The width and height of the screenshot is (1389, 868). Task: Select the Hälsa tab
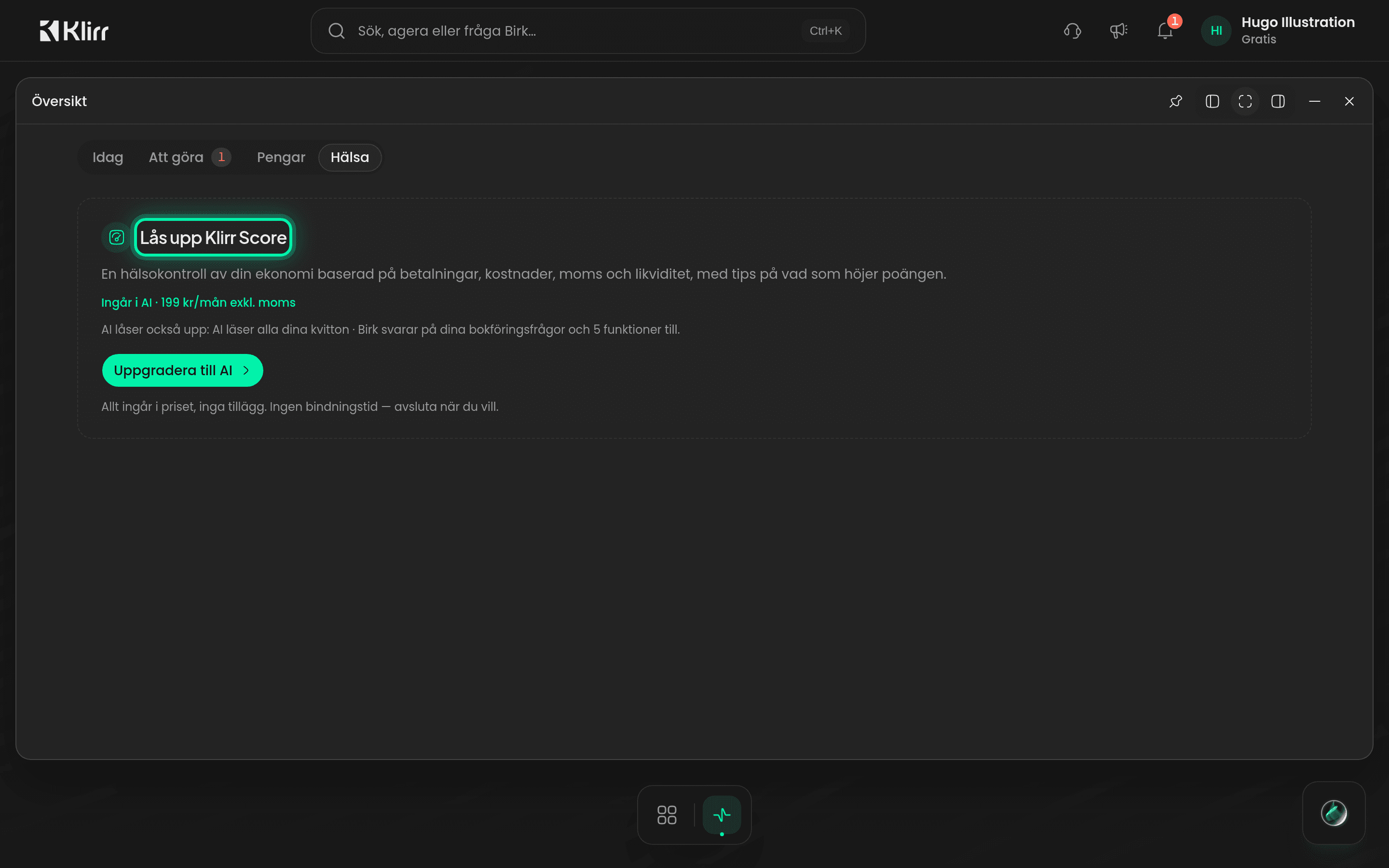(350, 157)
